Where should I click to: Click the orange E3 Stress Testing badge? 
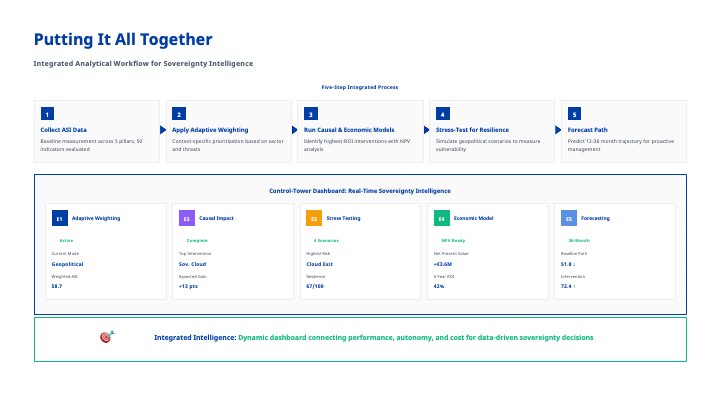(313, 218)
